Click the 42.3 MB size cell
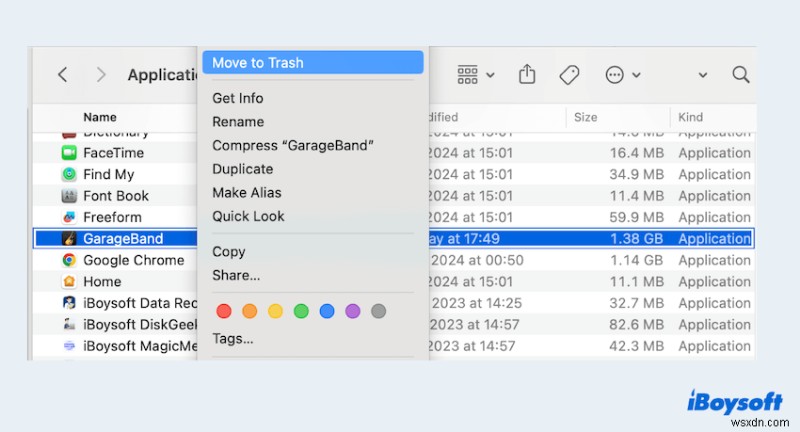The image size is (800, 432). pyautogui.click(x=637, y=346)
